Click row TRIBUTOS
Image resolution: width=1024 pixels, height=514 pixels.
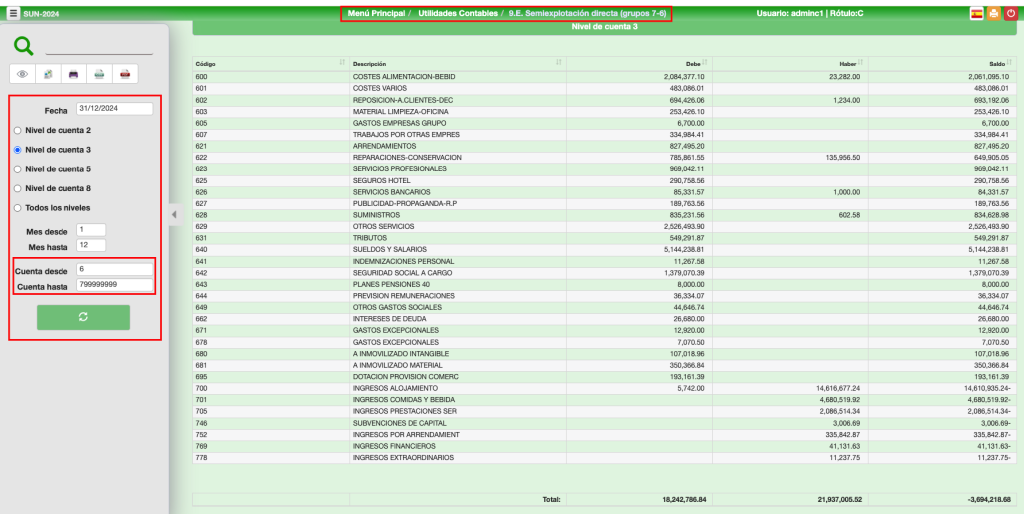click(x=605, y=238)
